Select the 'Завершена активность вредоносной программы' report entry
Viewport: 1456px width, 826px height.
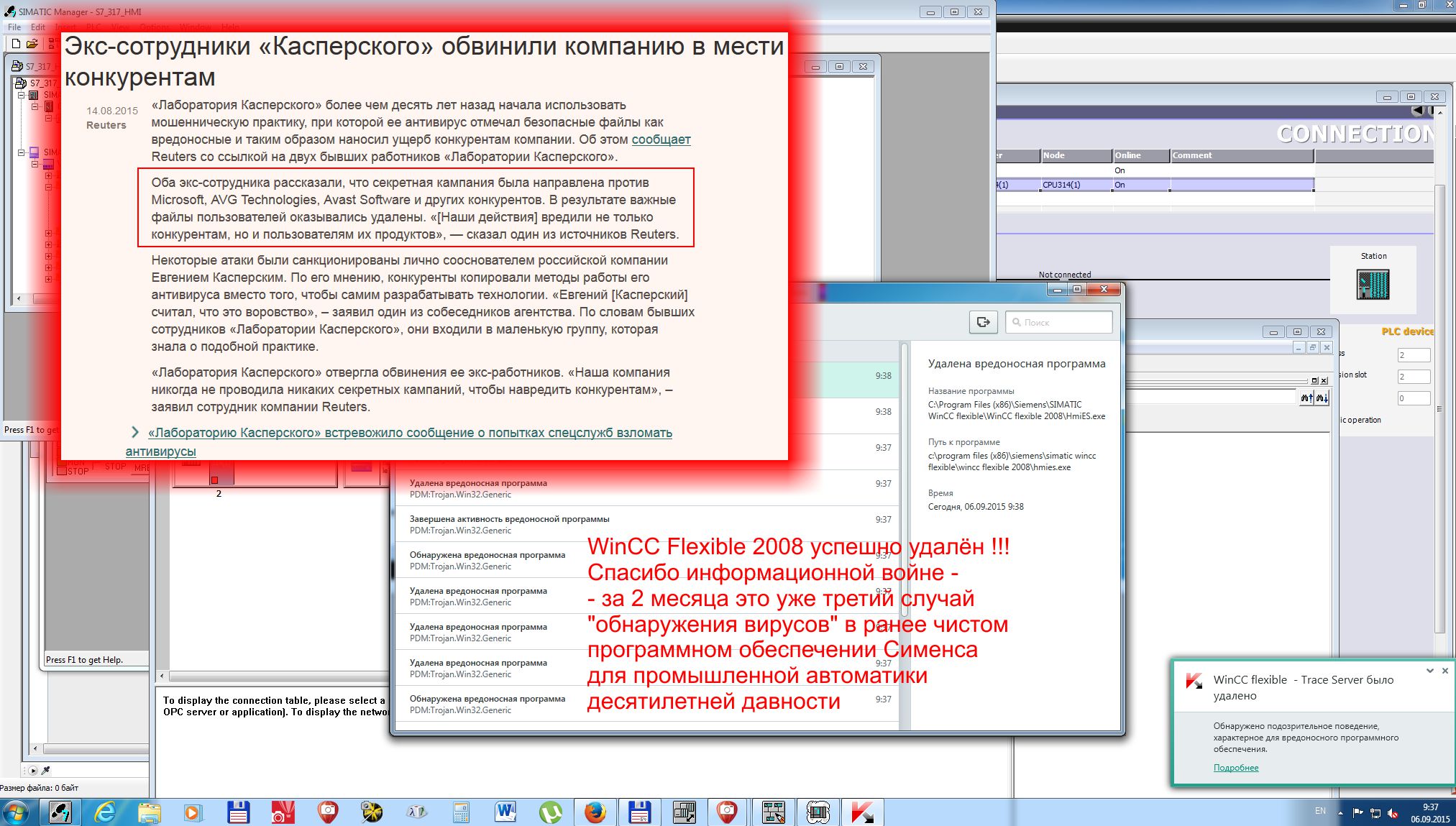point(646,524)
